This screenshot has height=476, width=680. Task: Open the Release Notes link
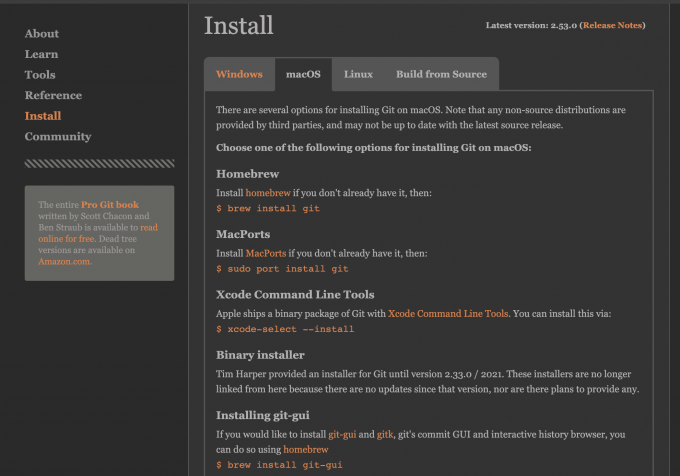[x=612, y=25]
